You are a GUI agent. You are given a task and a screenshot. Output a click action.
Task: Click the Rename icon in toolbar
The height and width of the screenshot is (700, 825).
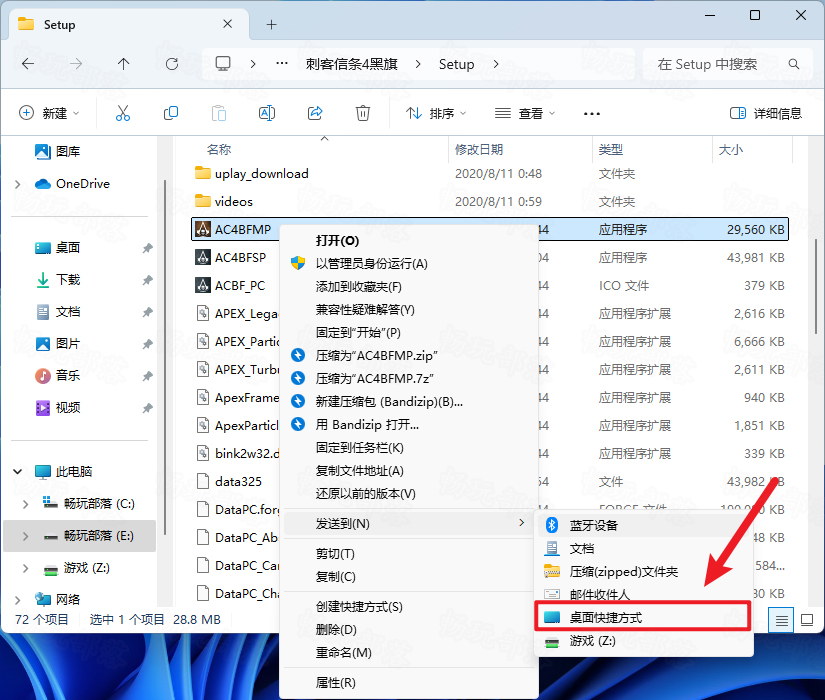(267, 113)
